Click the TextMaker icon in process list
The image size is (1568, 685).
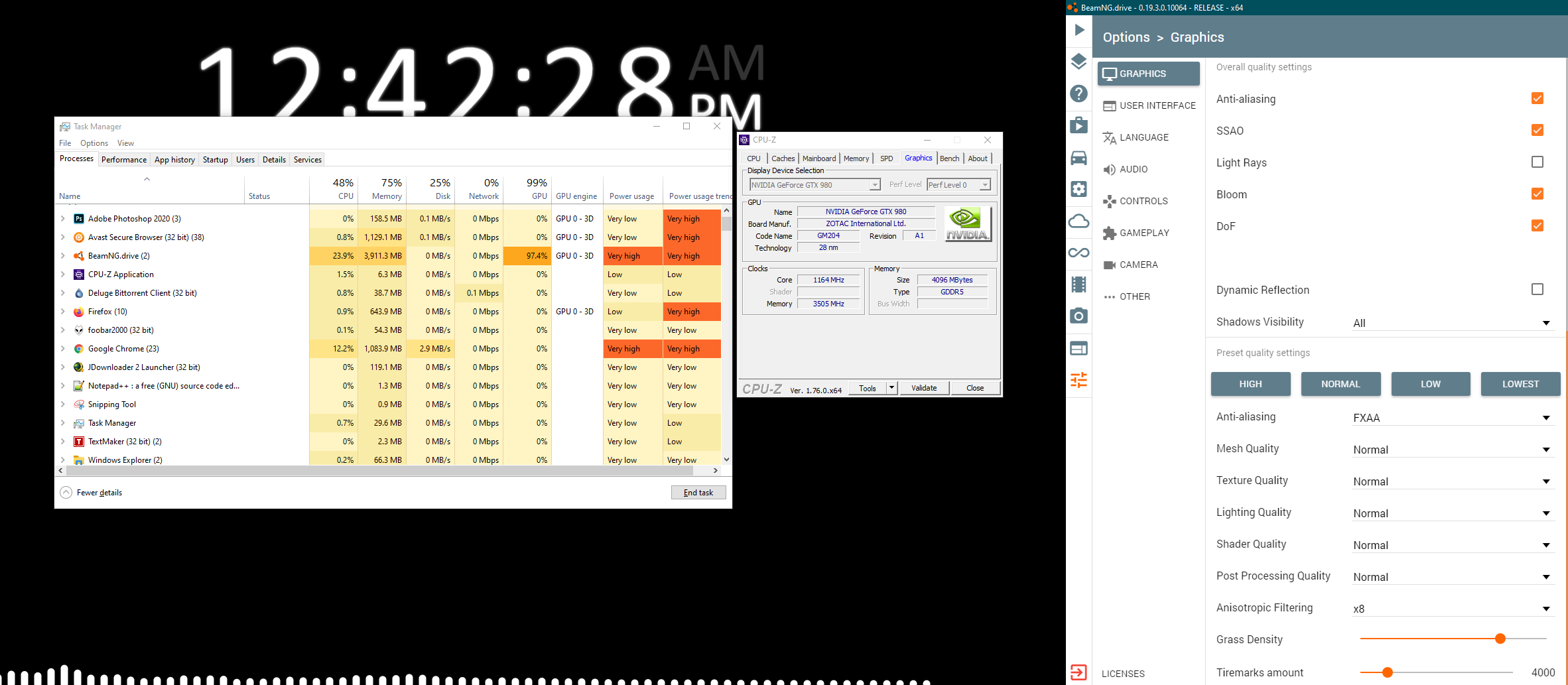[79, 442]
